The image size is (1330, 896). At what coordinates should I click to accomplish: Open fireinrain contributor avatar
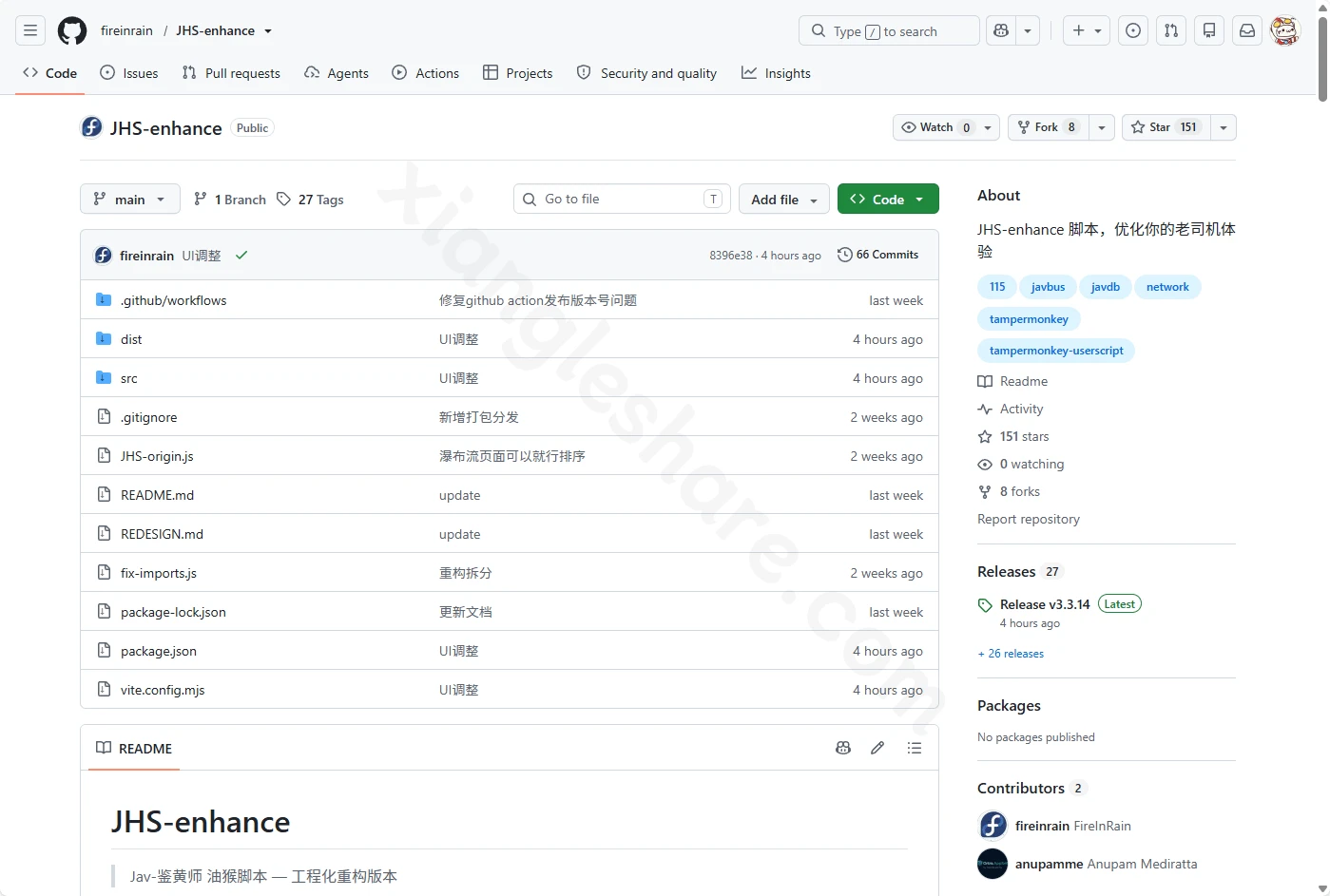pos(993,825)
